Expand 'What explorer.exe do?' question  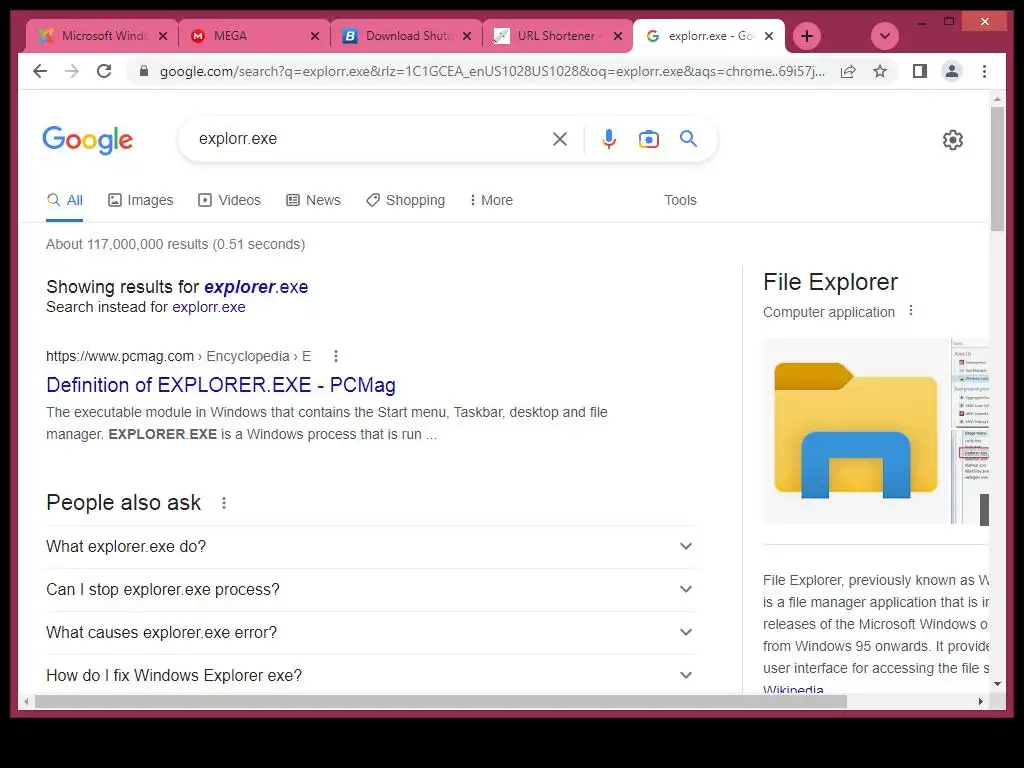pyautogui.click(x=371, y=547)
